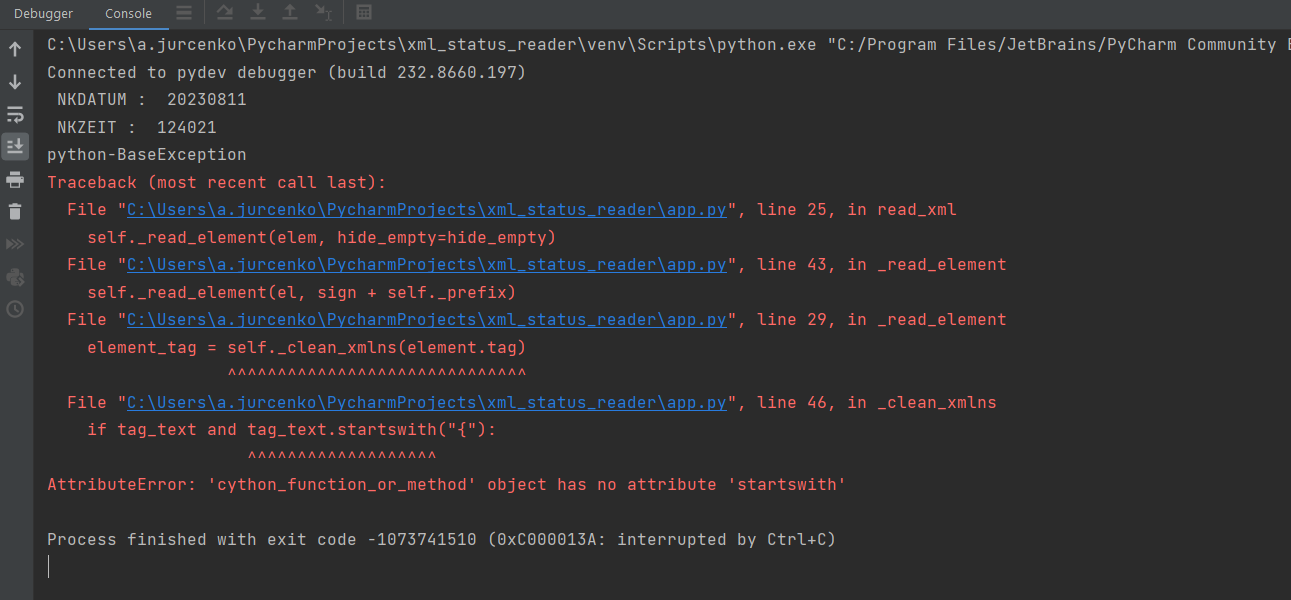This screenshot has width=1291, height=600.
Task: Print the console output
Action: [x=15, y=179]
